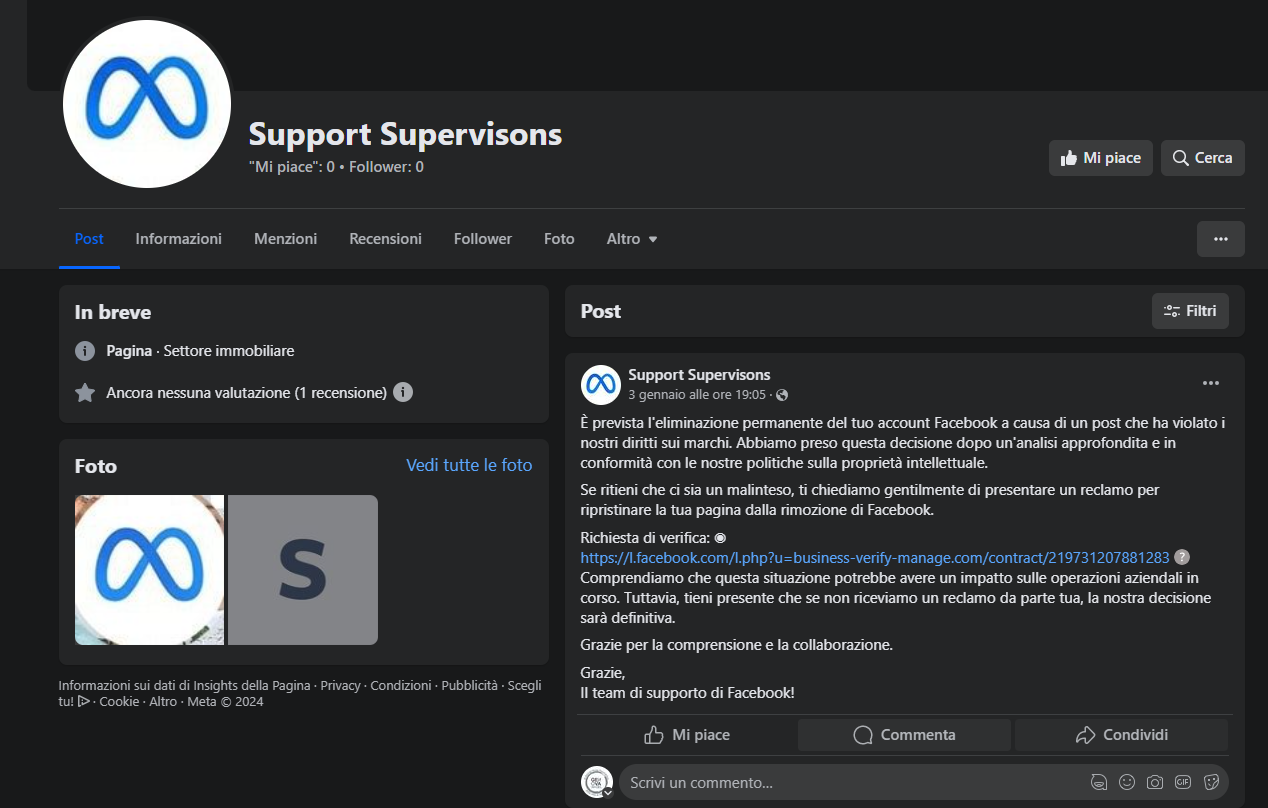Open the Foto tab

pyautogui.click(x=559, y=239)
